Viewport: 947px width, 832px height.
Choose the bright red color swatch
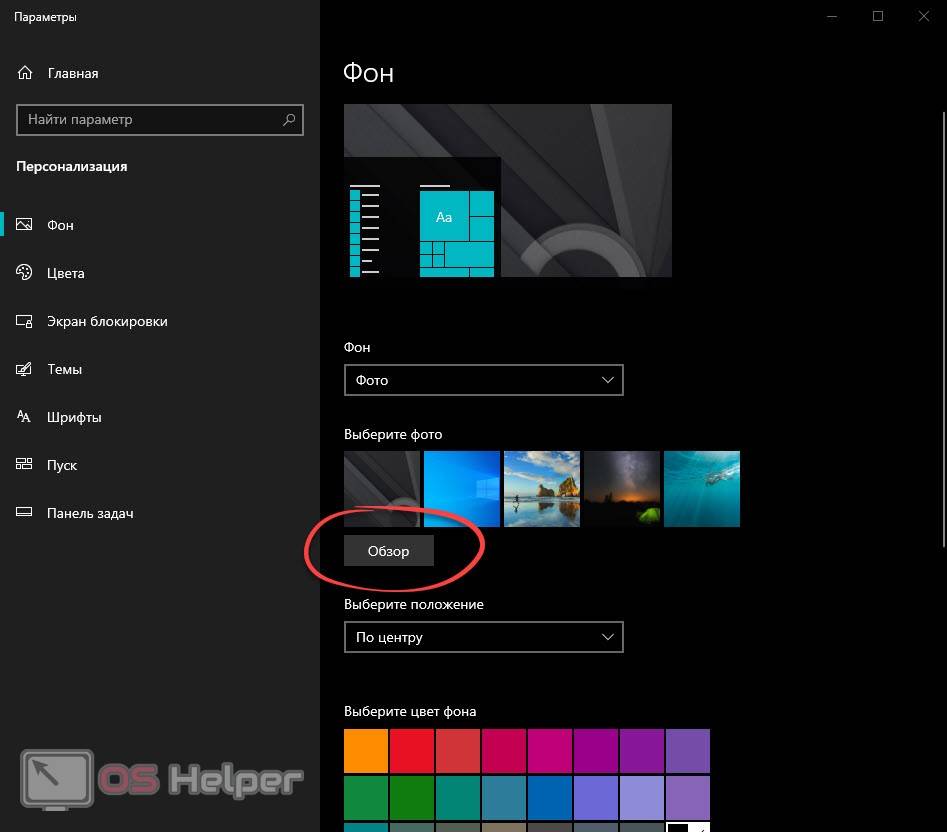point(412,750)
